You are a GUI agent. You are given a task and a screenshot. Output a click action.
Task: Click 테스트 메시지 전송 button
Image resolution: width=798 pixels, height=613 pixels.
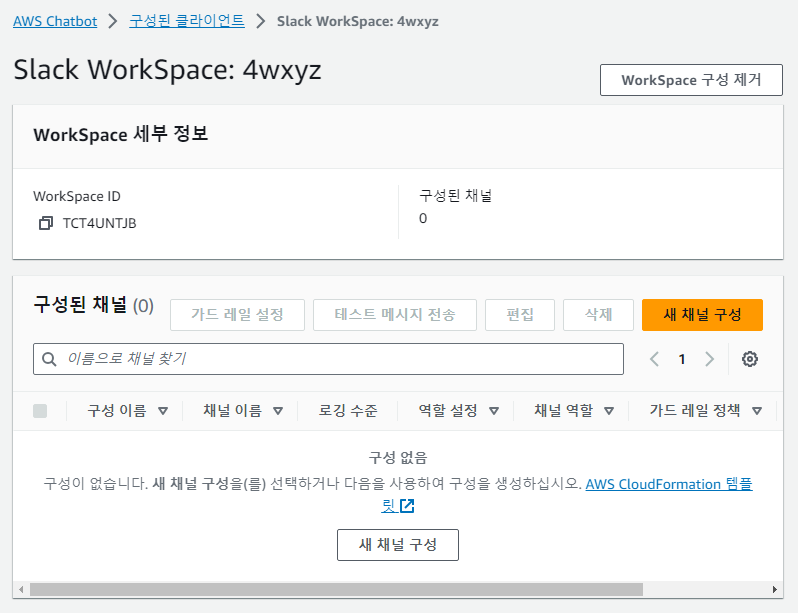(395, 315)
